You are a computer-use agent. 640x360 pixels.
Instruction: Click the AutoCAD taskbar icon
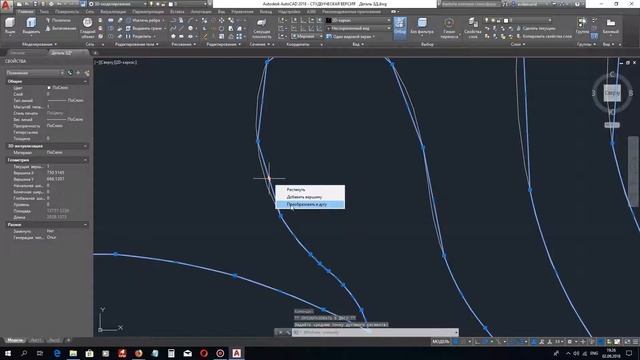coord(236,353)
